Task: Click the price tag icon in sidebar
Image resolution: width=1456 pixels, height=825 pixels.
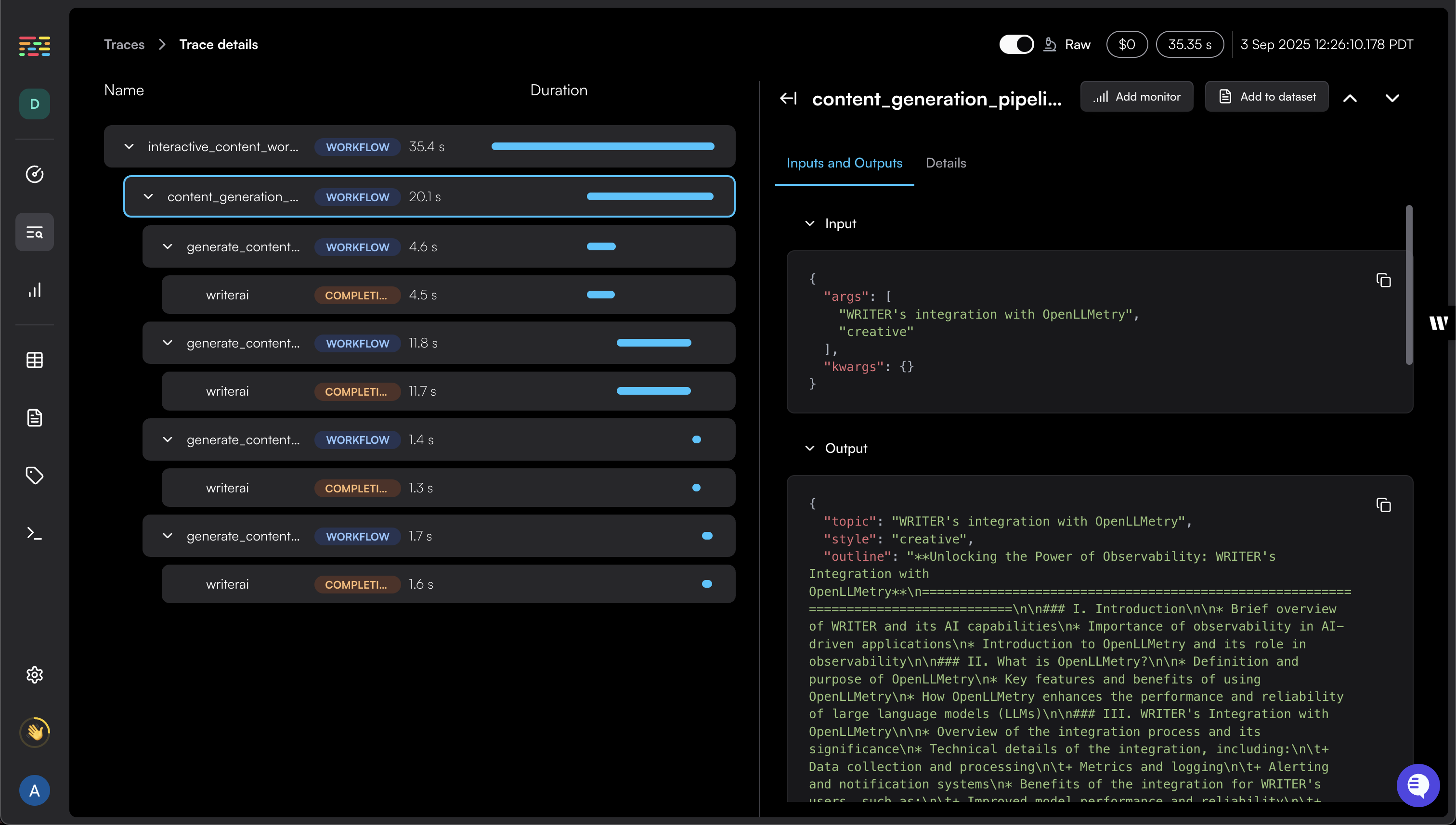Action: pos(35,476)
